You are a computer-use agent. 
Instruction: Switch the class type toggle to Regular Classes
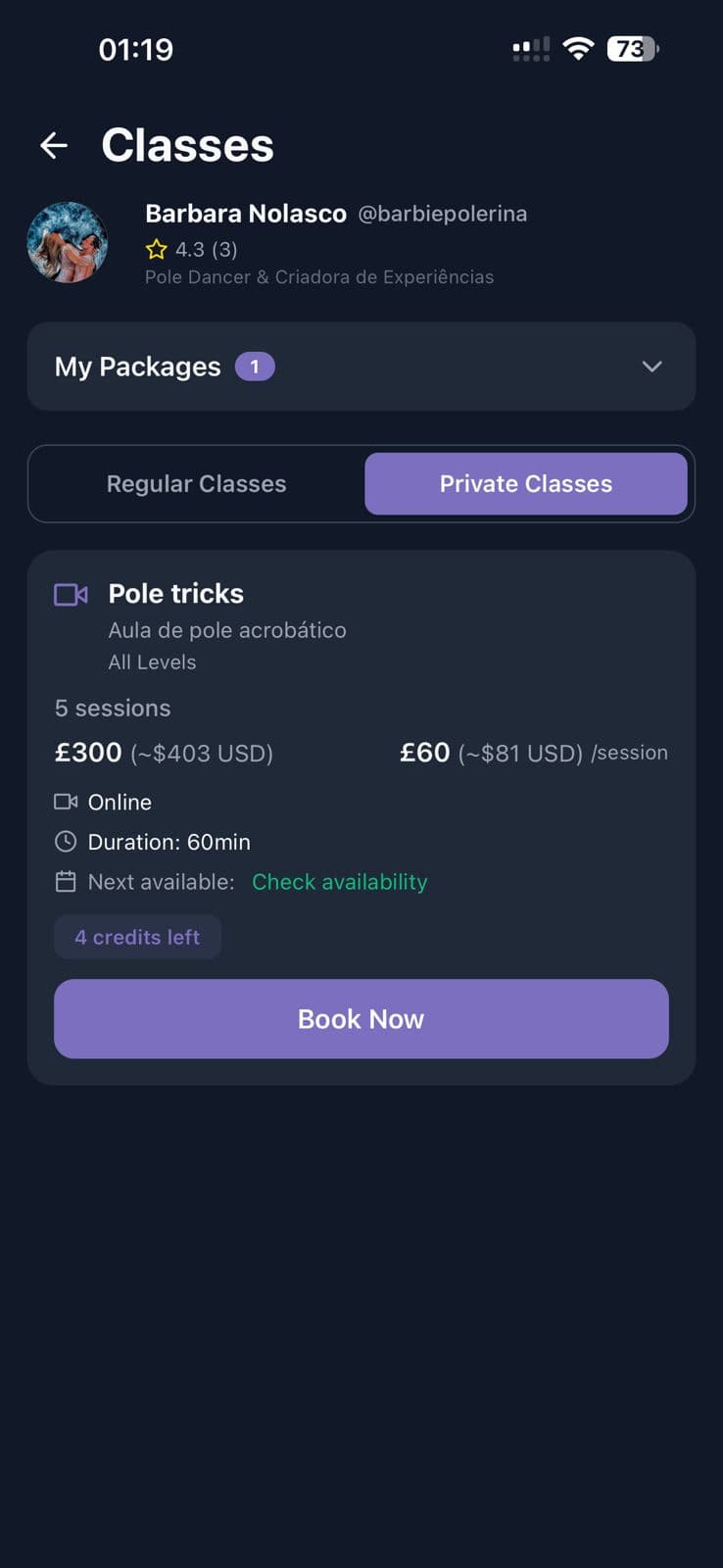(196, 483)
